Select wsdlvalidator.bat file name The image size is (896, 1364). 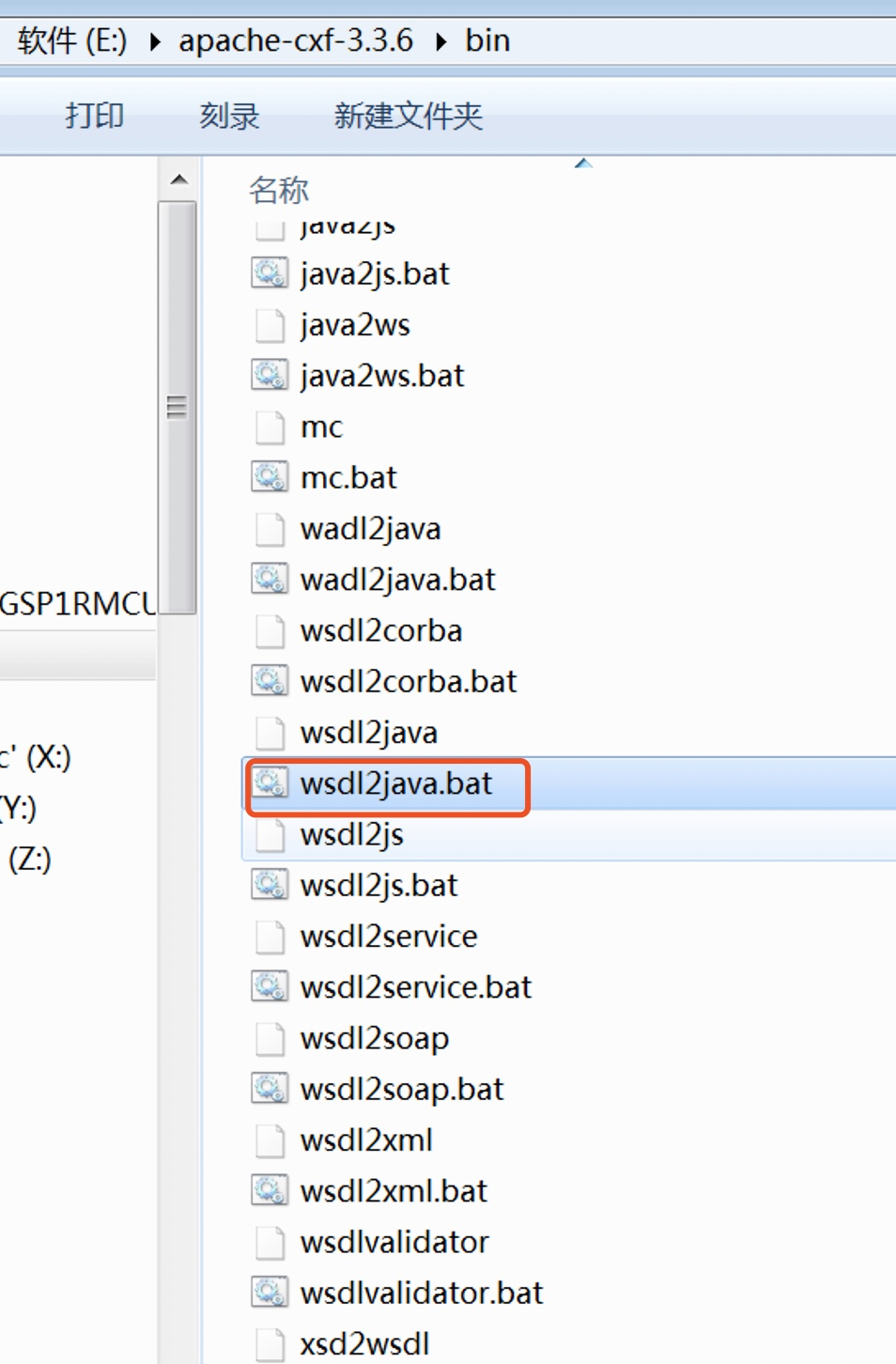(422, 1293)
